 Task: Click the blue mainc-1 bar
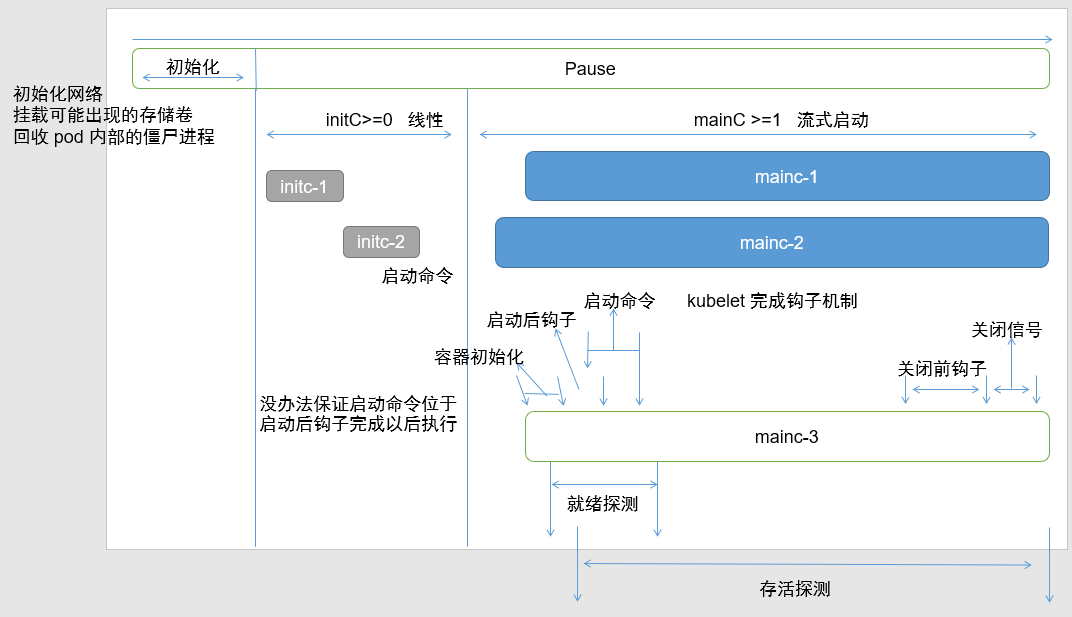pyautogui.click(x=786, y=177)
